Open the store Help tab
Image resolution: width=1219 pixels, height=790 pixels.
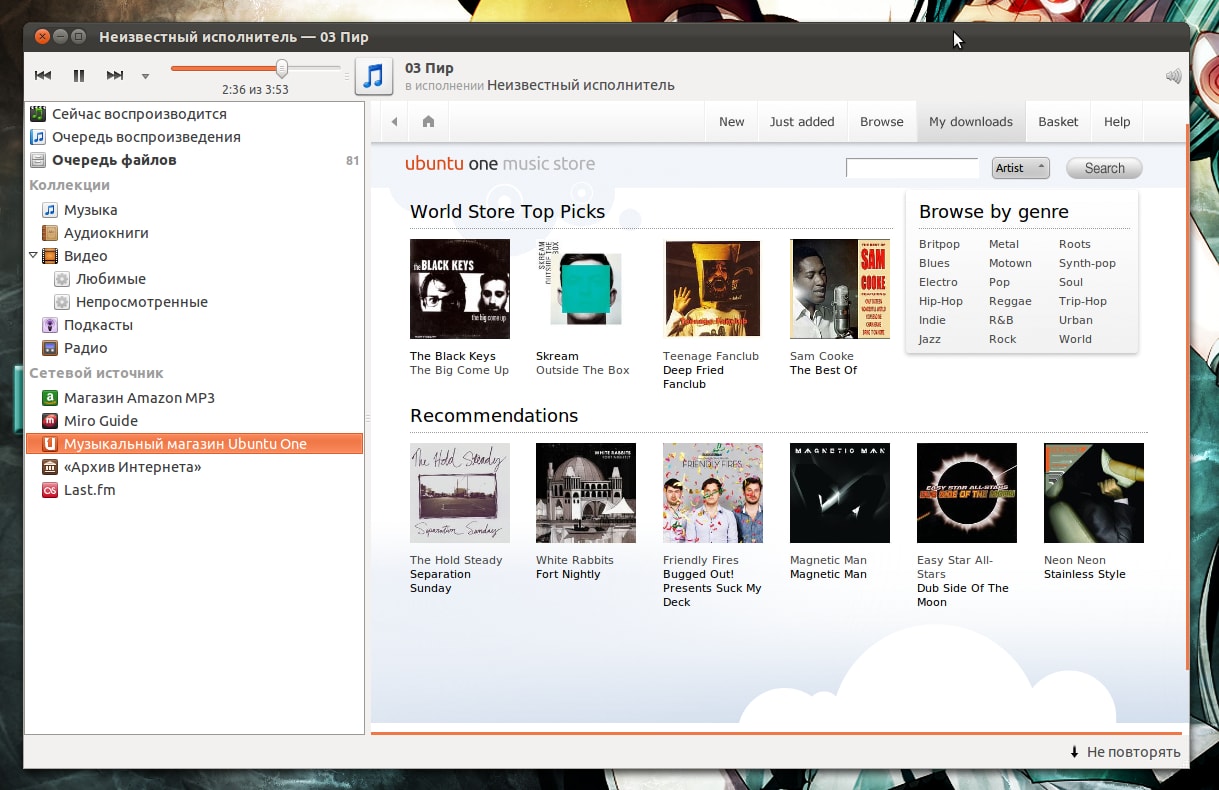[1117, 122]
